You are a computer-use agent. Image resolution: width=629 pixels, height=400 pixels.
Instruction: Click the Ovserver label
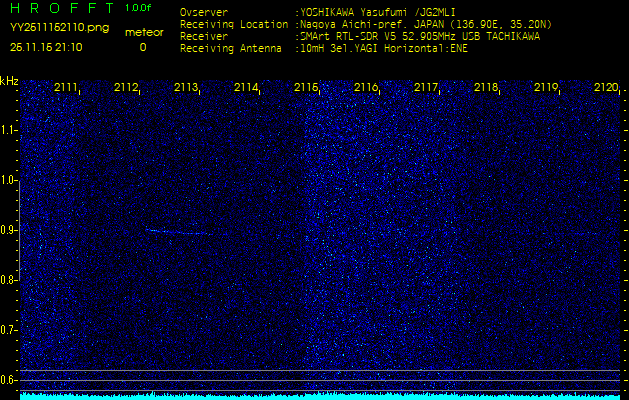204,12
